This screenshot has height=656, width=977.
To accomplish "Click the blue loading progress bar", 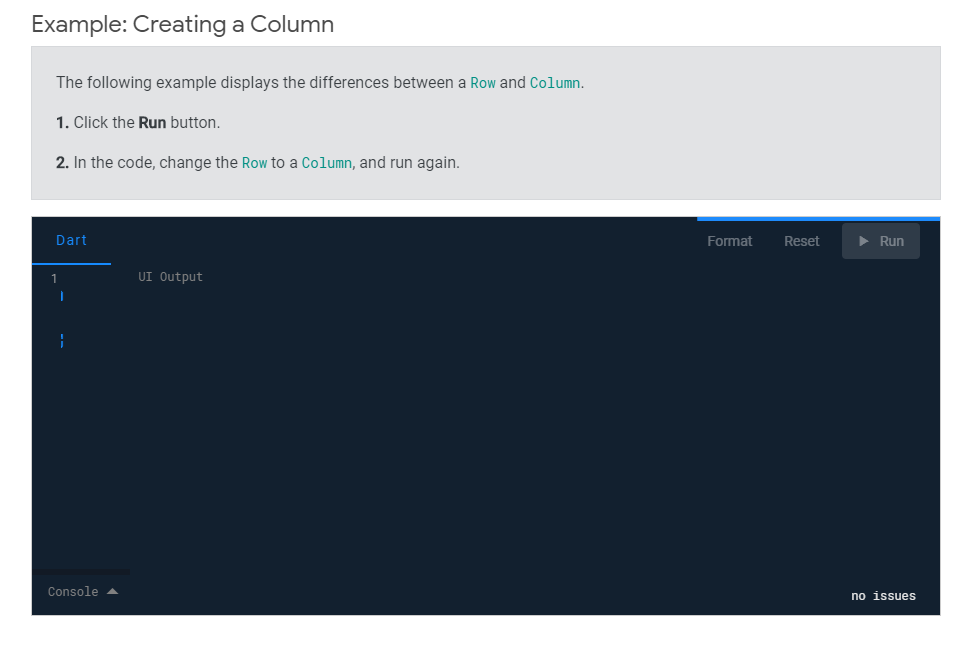I will coord(818,219).
